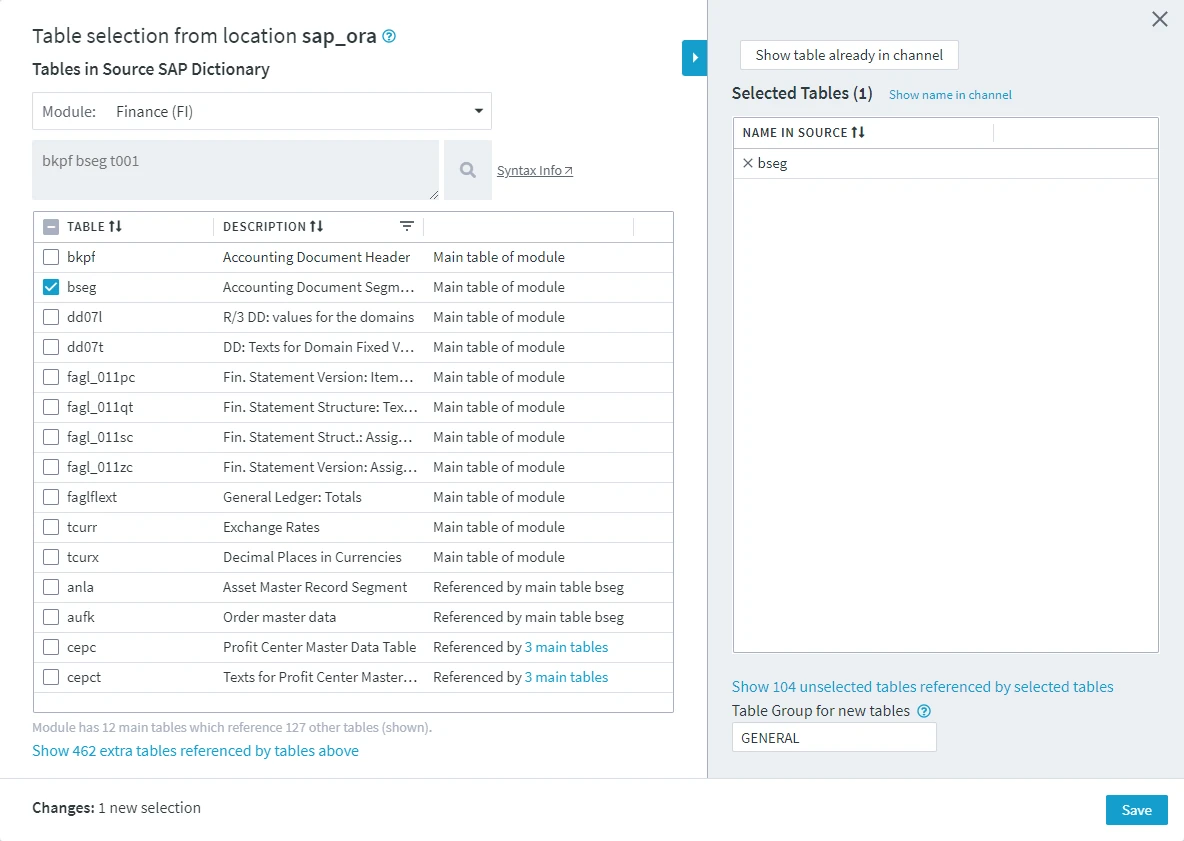The image size is (1184, 841).
Task: Collapse the panel with the blue arrow
Action: tap(694, 58)
